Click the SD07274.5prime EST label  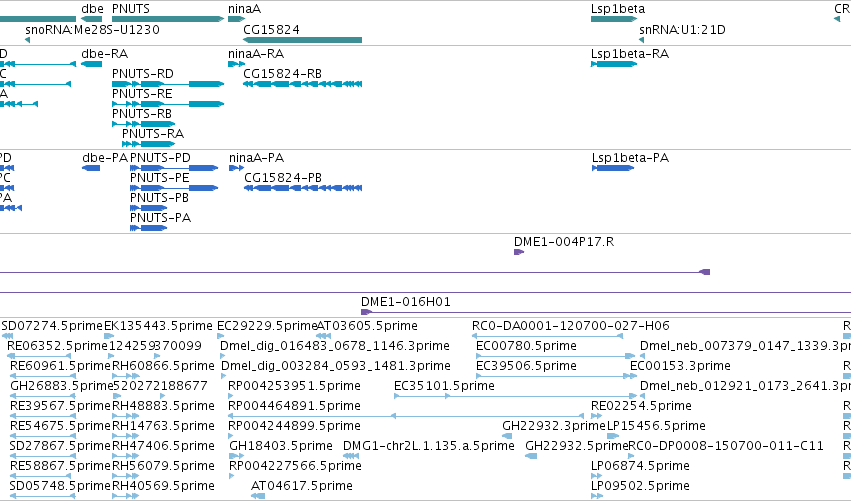coord(52,326)
